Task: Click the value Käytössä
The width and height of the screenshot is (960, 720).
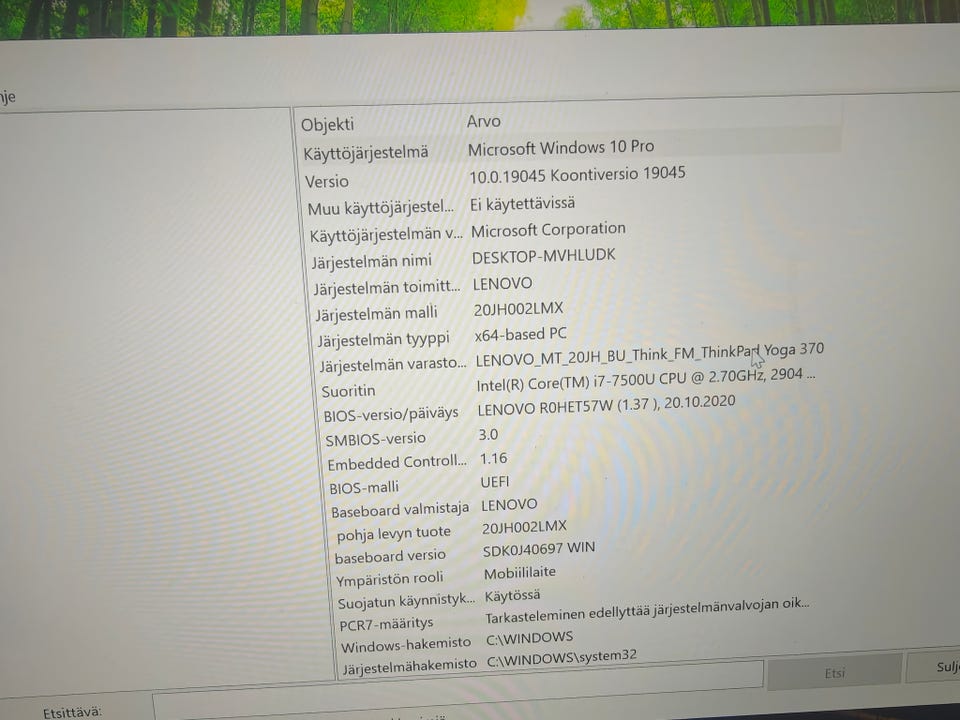Action: point(512,596)
